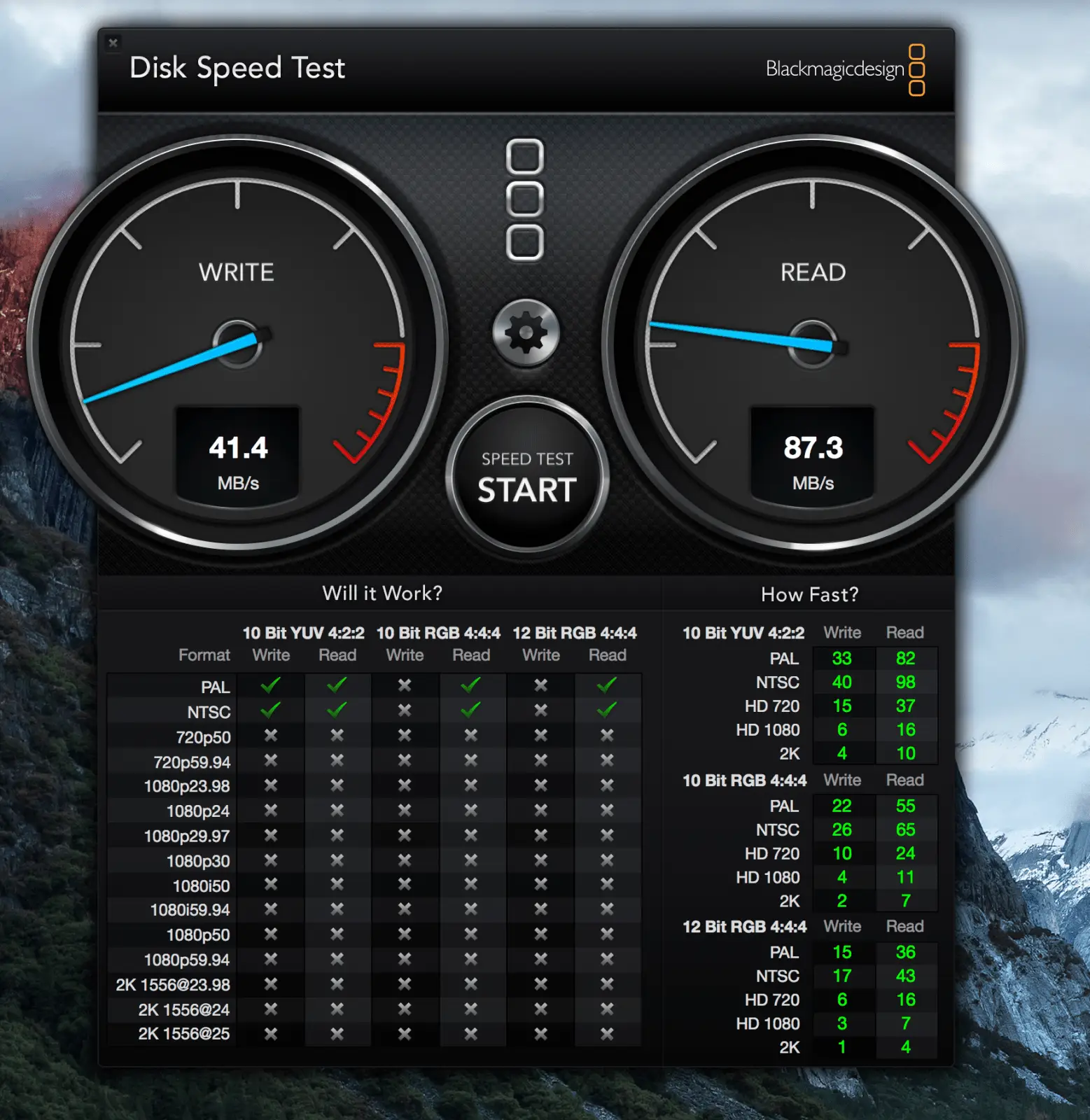Click the three stacked squares emblem between the gauges
Viewport: 1090px width, 1120px height.
524,200
